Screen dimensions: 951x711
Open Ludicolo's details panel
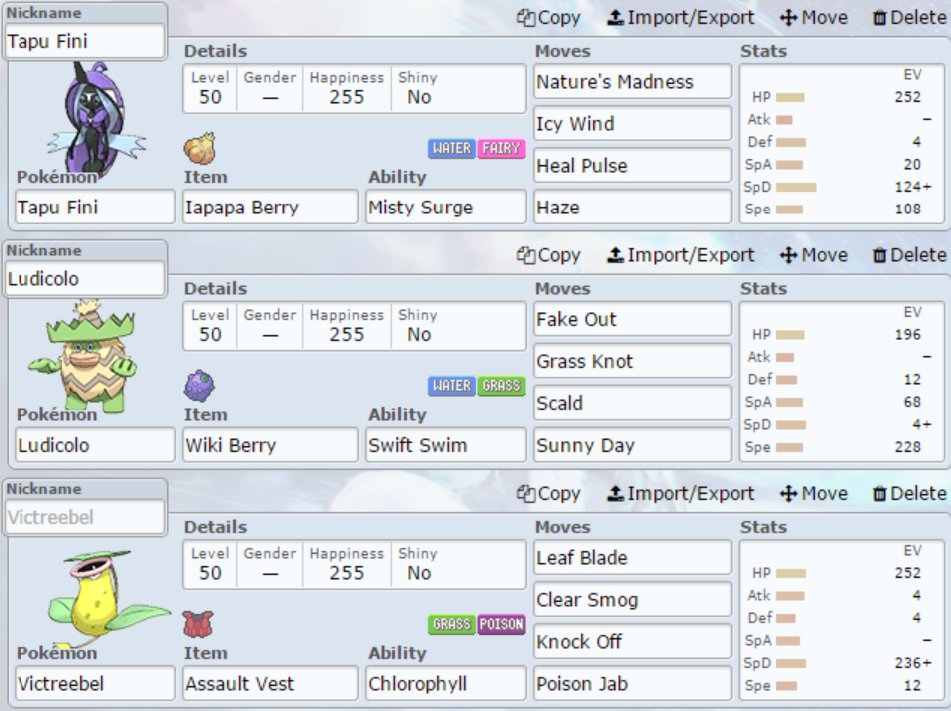click(354, 326)
